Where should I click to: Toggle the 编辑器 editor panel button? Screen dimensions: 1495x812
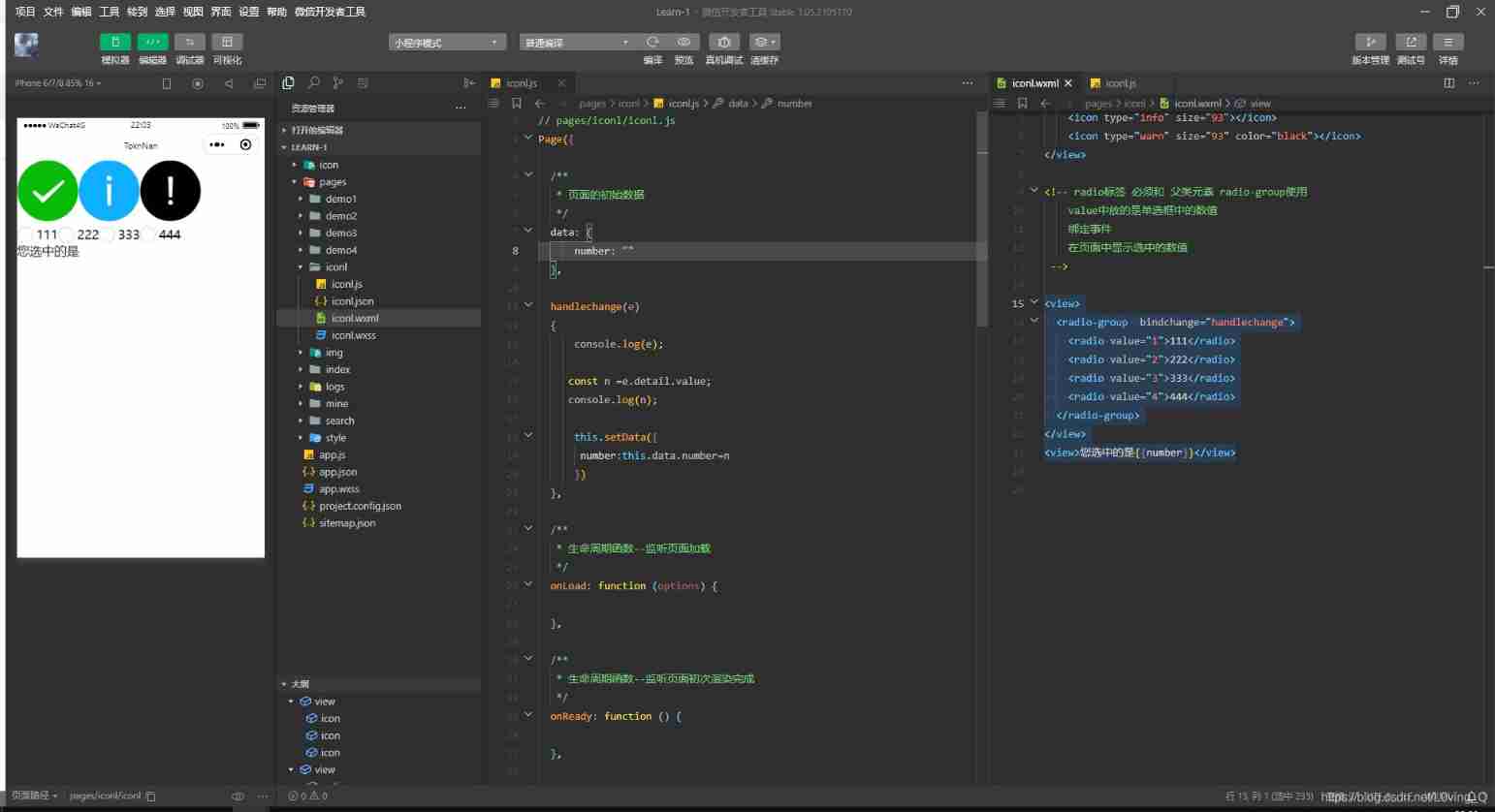tap(152, 42)
